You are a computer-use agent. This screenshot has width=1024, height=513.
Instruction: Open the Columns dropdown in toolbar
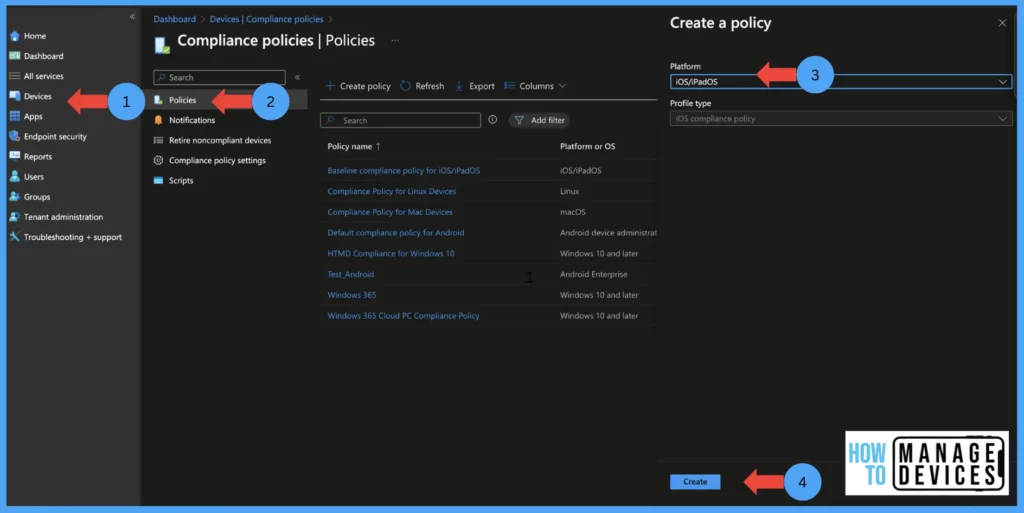coord(535,86)
